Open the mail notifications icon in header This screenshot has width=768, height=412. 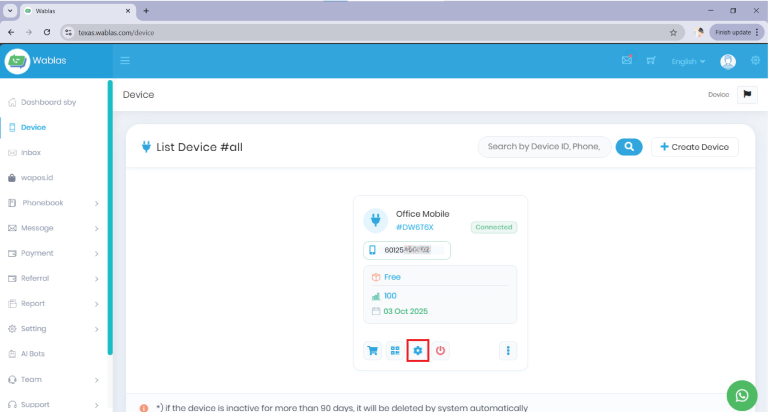pos(626,61)
